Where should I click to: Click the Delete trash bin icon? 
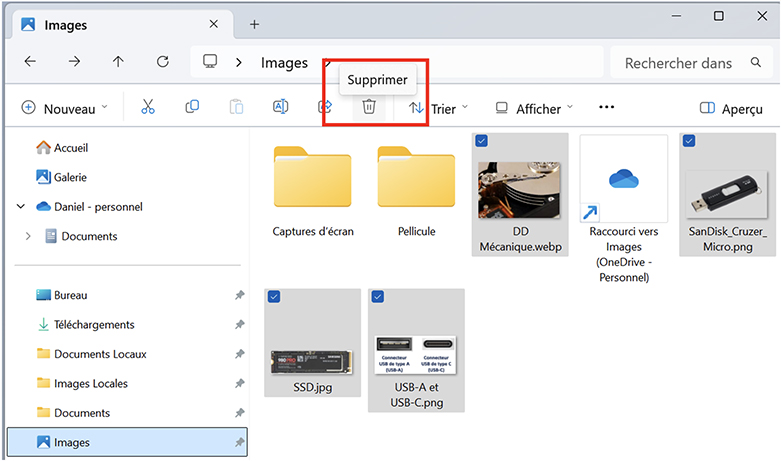point(369,108)
